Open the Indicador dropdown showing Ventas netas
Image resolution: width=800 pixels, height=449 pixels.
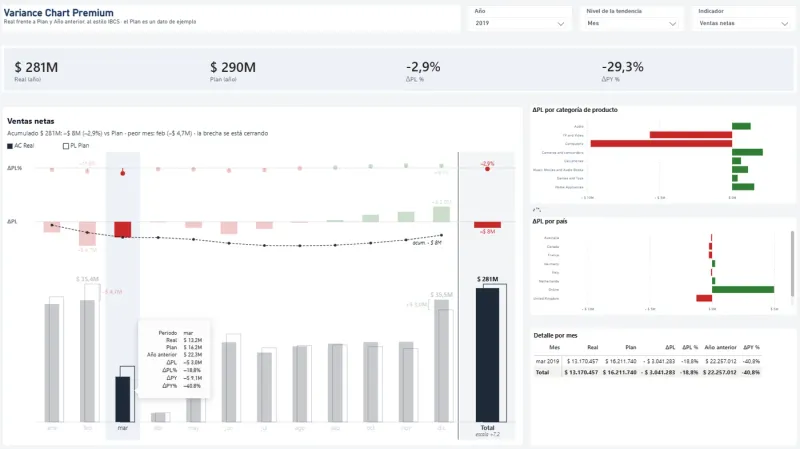[743, 23]
